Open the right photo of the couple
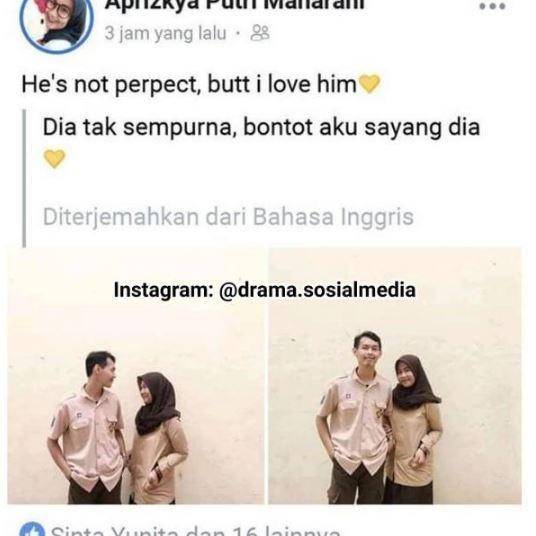Screen dimensions: 536x536 (395, 375)
